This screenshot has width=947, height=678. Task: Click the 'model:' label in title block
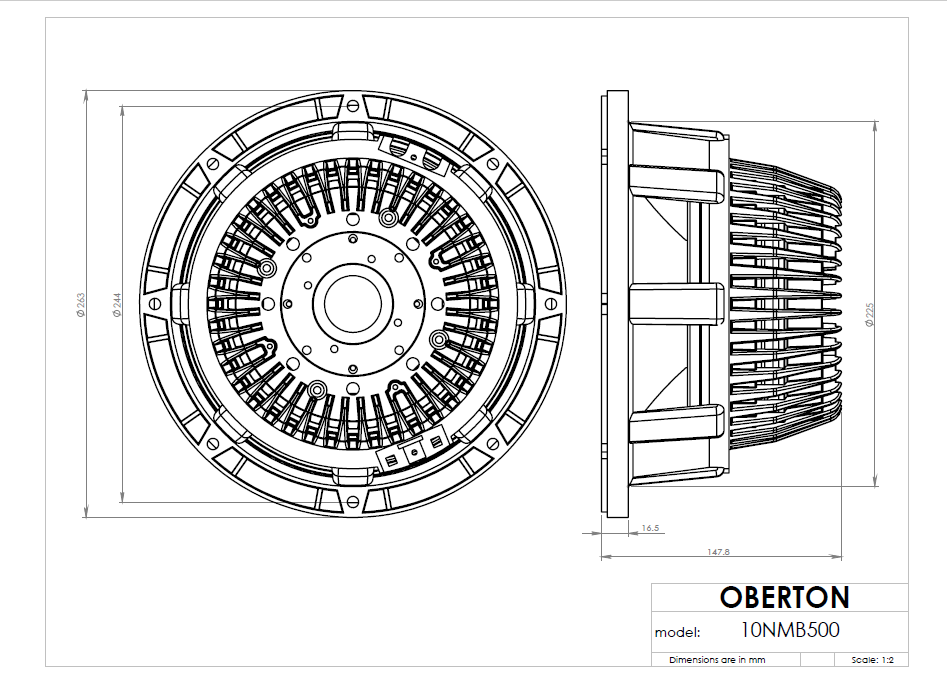click(x=678, y=632)
